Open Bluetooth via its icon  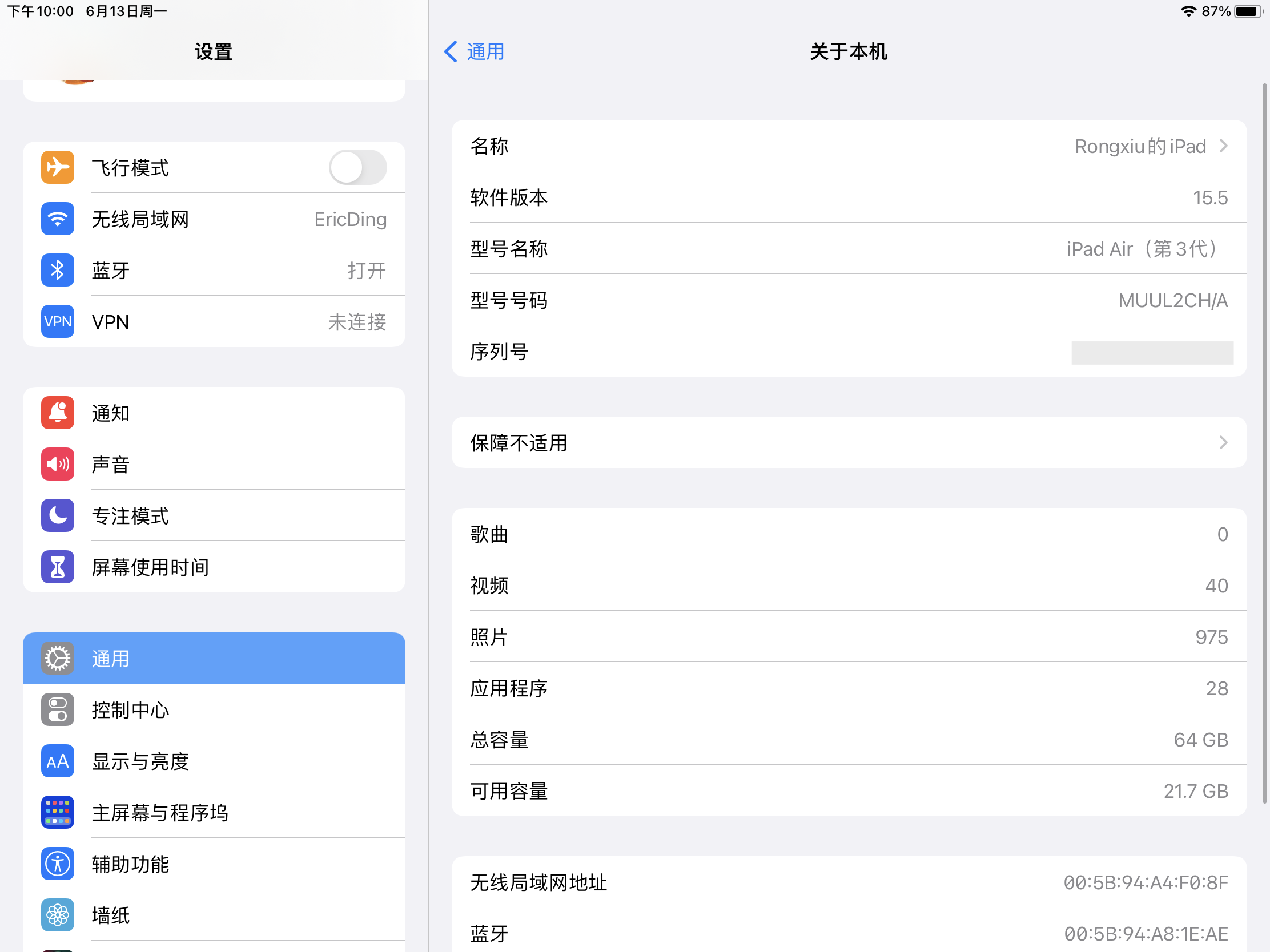click(x=58, y=271)
